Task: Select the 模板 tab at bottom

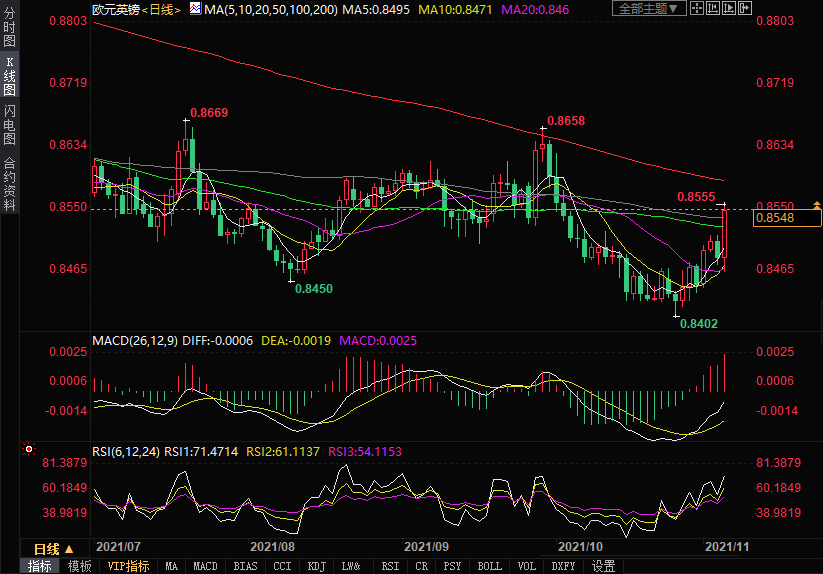Action: (79, 566)
